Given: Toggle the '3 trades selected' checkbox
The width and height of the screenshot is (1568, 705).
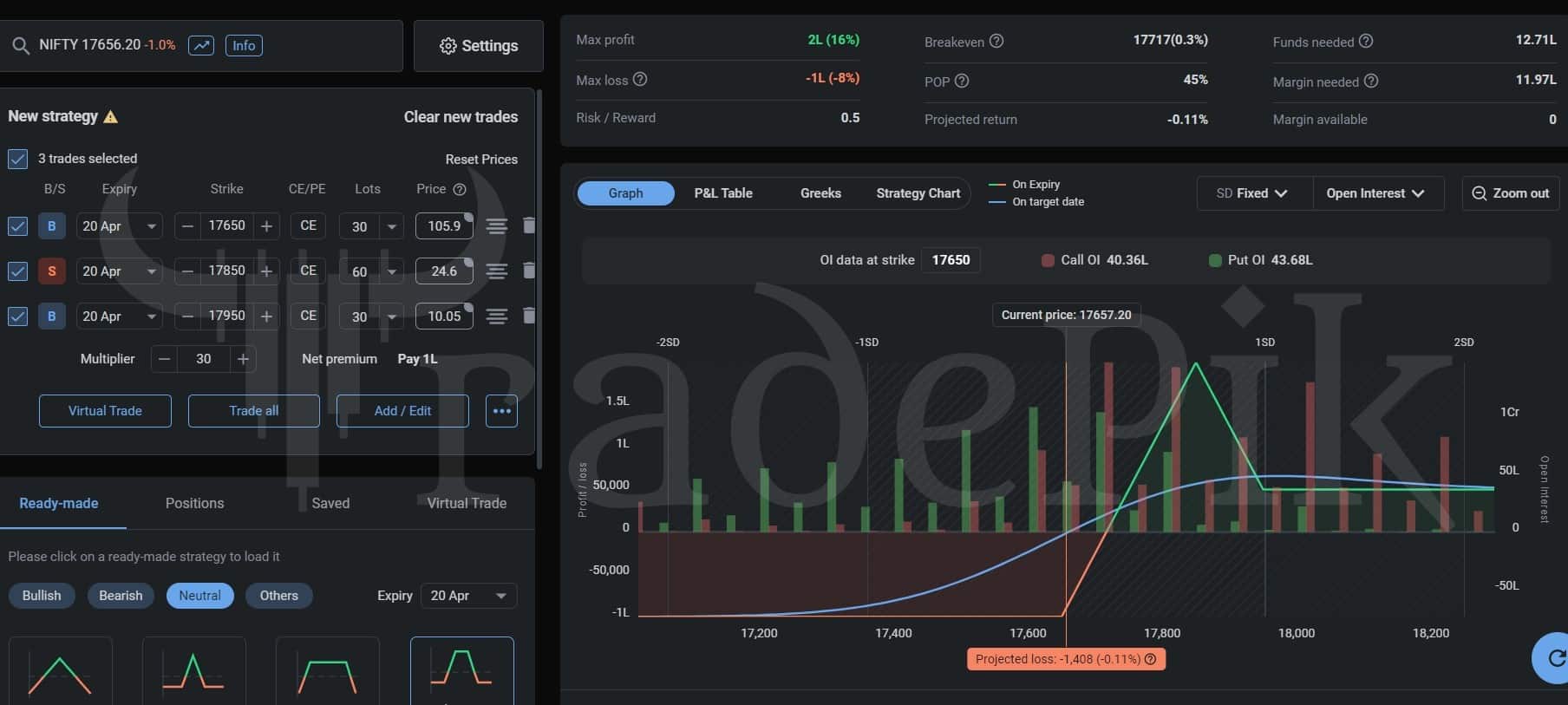Looking at the screenshot, I should pos(17,159).
